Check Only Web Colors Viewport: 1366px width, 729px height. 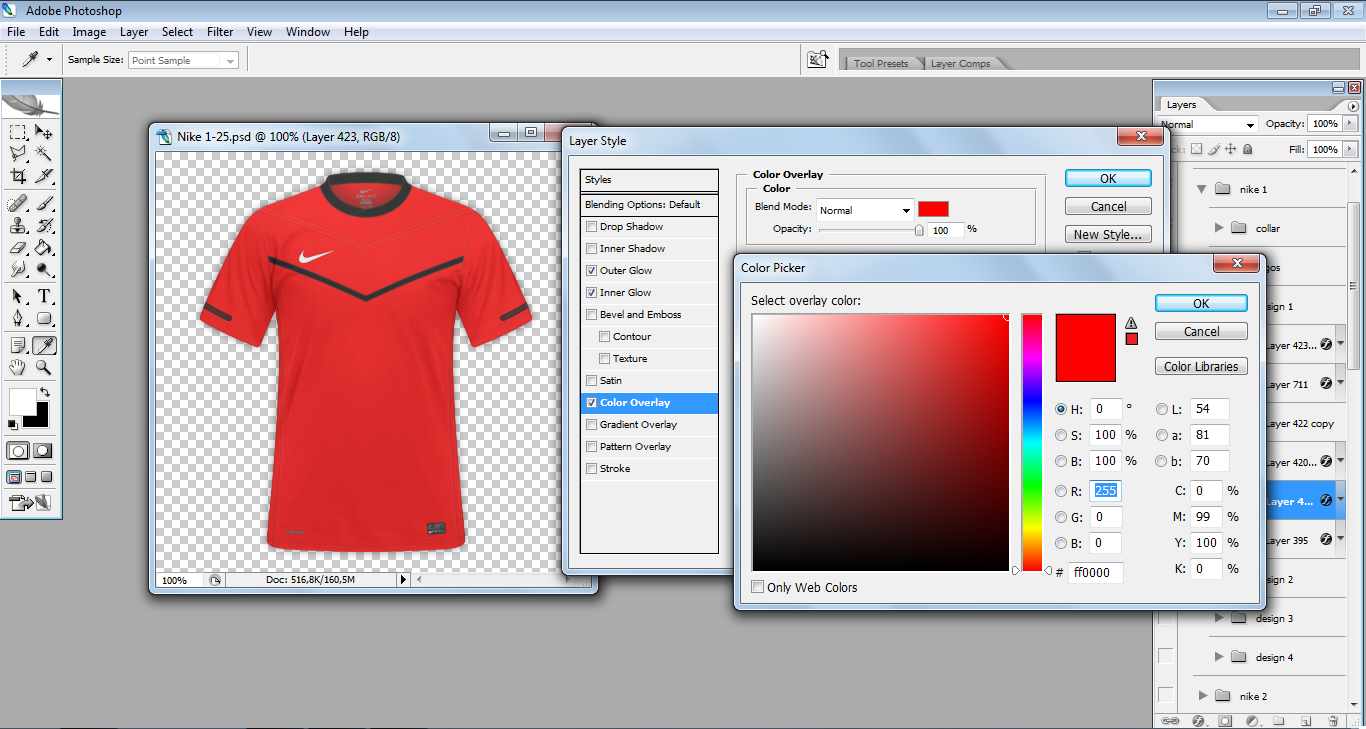(x=758, y=587)
